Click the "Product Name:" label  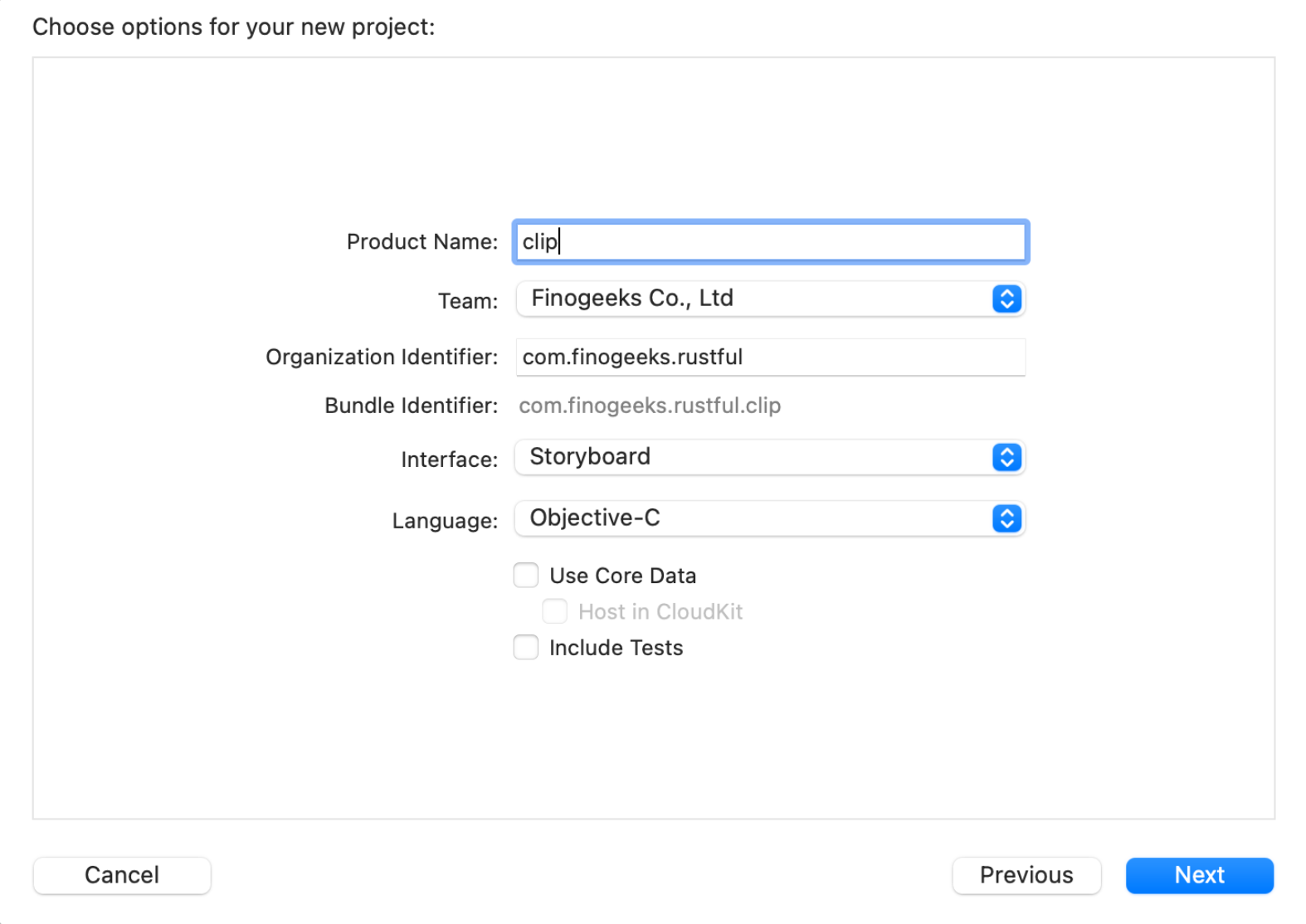coord(422,242)
